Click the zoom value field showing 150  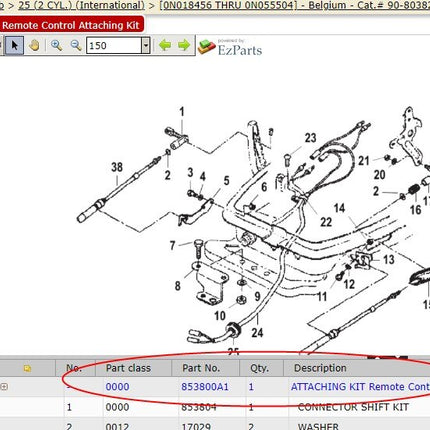[114, 45]
